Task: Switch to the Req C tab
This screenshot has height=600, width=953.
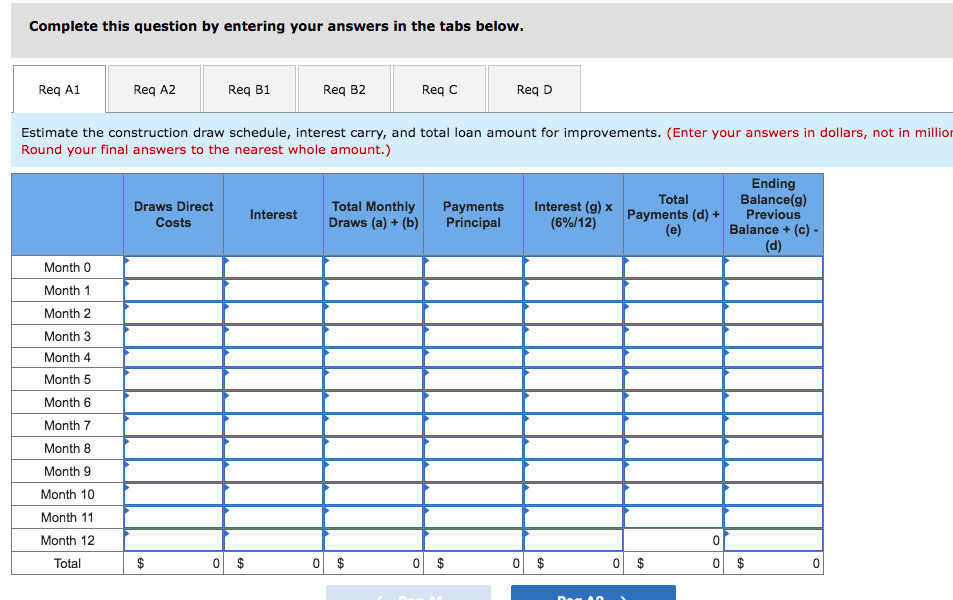Action: pos(439,88)
